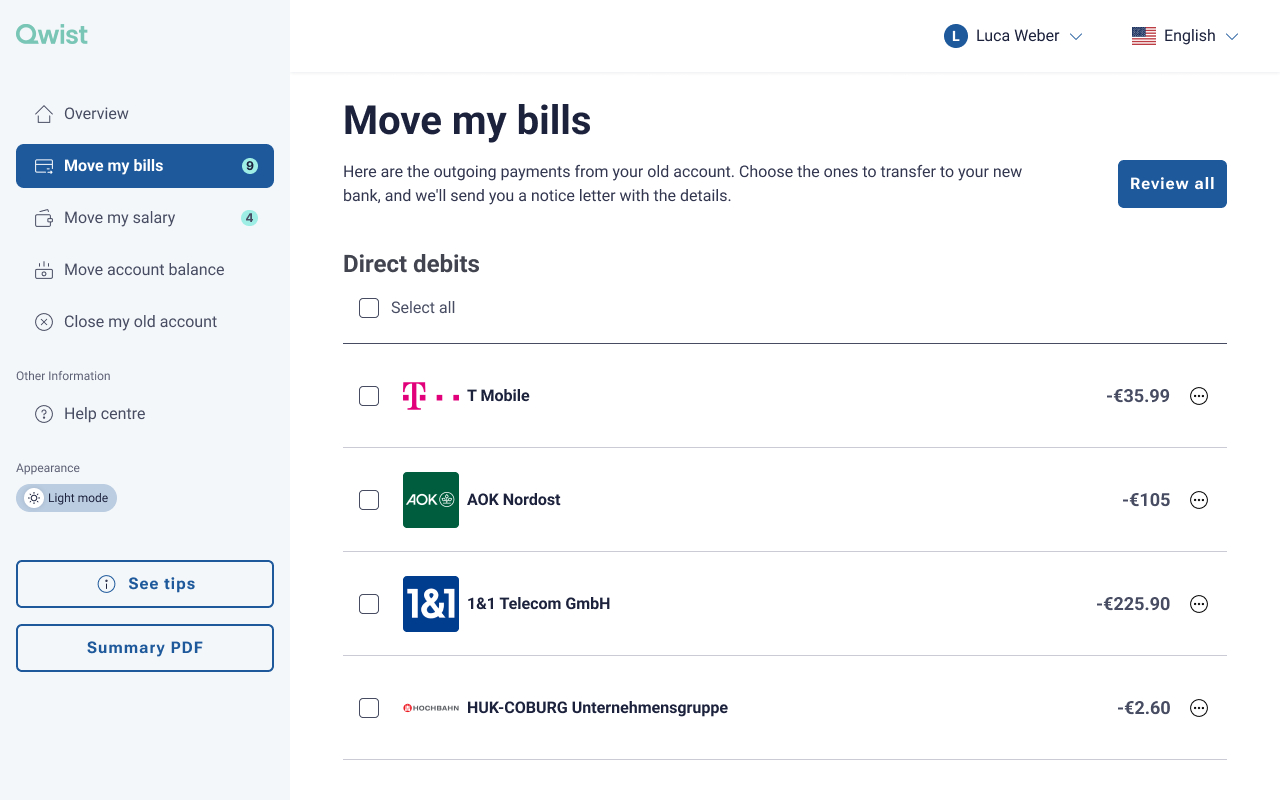Click the See tips button
The image size is (1280, 800).
pos(145,584)
